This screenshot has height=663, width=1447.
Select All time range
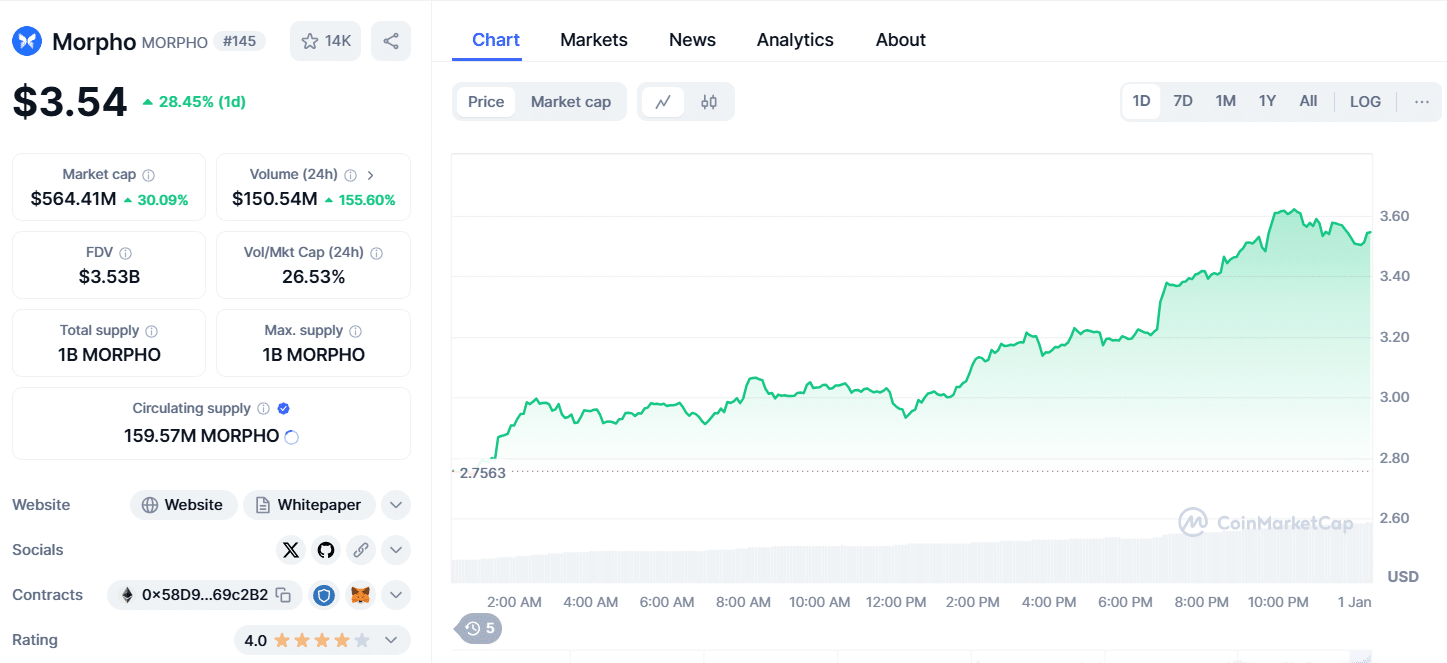pos(1308,101)
